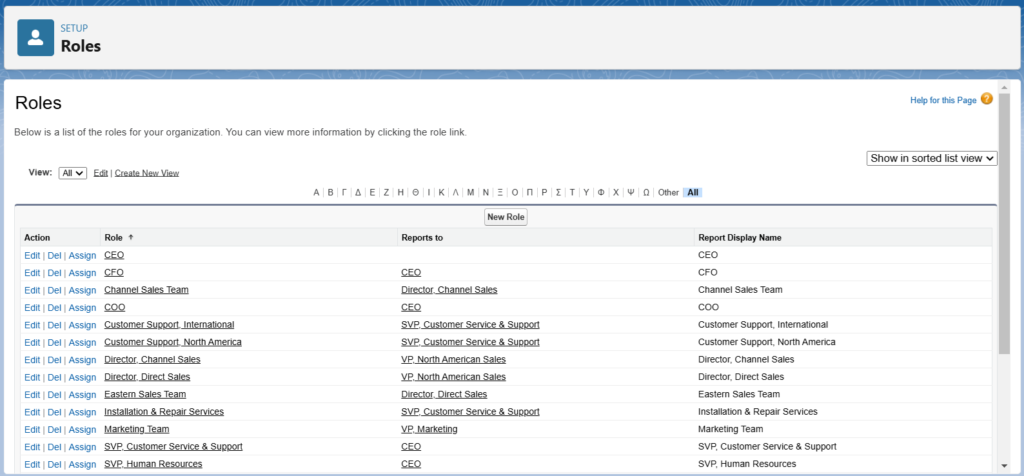Open Director, Direct Sales role link

tap(148, 377)
